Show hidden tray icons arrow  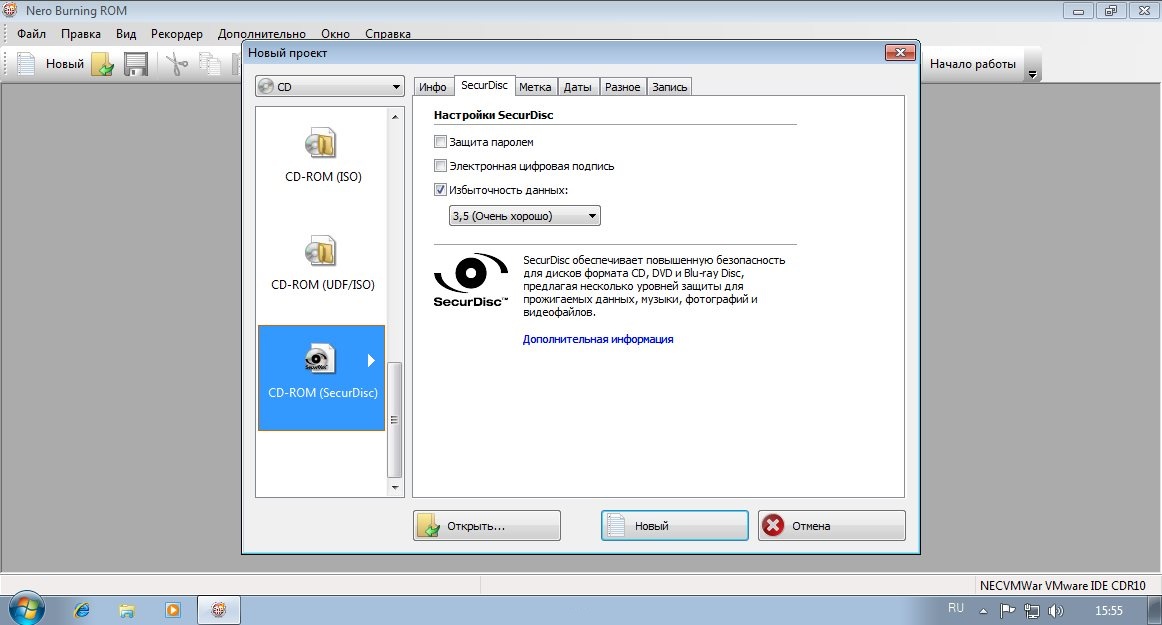coord(983,612)
